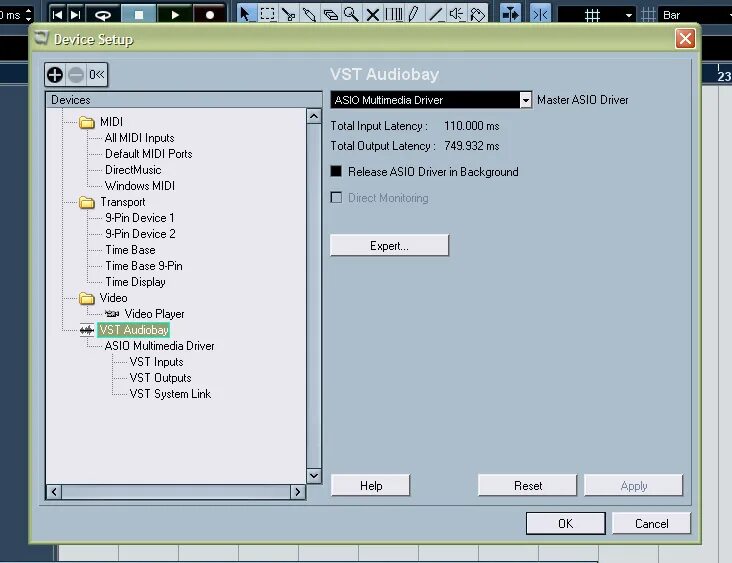Click the Devices column header
The image size is (732, 563).
(x=183, y=99)
